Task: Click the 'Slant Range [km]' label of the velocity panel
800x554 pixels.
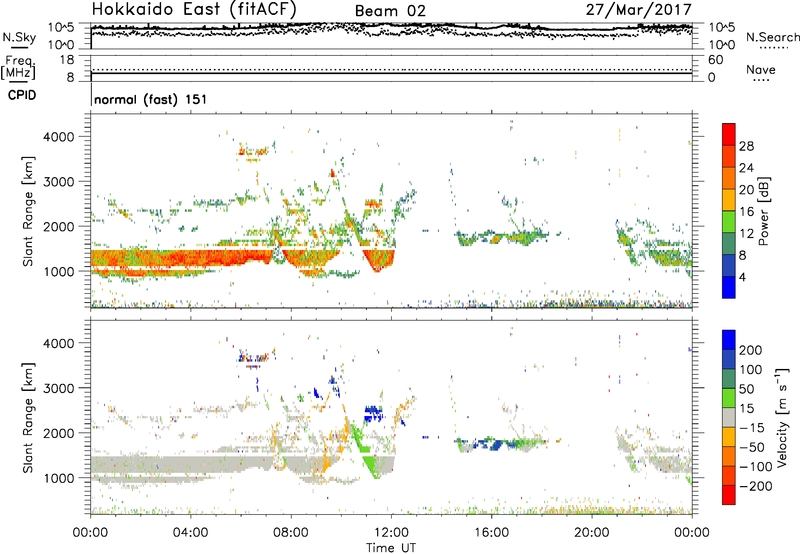Action: pos(28,418)
